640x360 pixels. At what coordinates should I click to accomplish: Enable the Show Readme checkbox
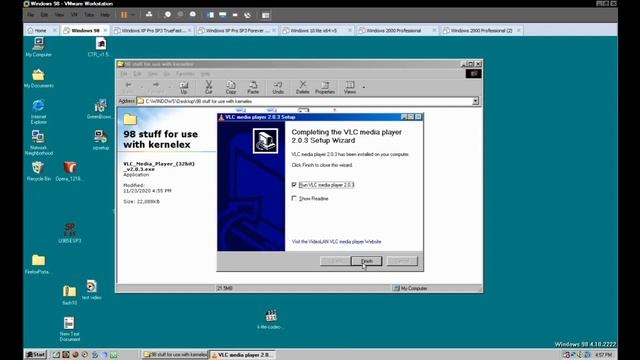(294, 198)
